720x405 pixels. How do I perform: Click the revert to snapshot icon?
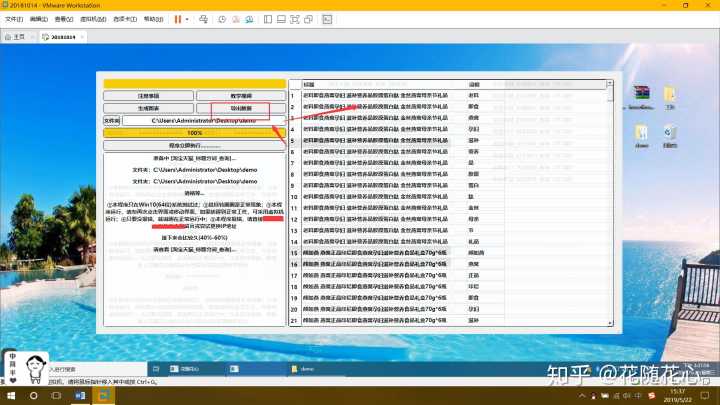[x=234, y=19]
